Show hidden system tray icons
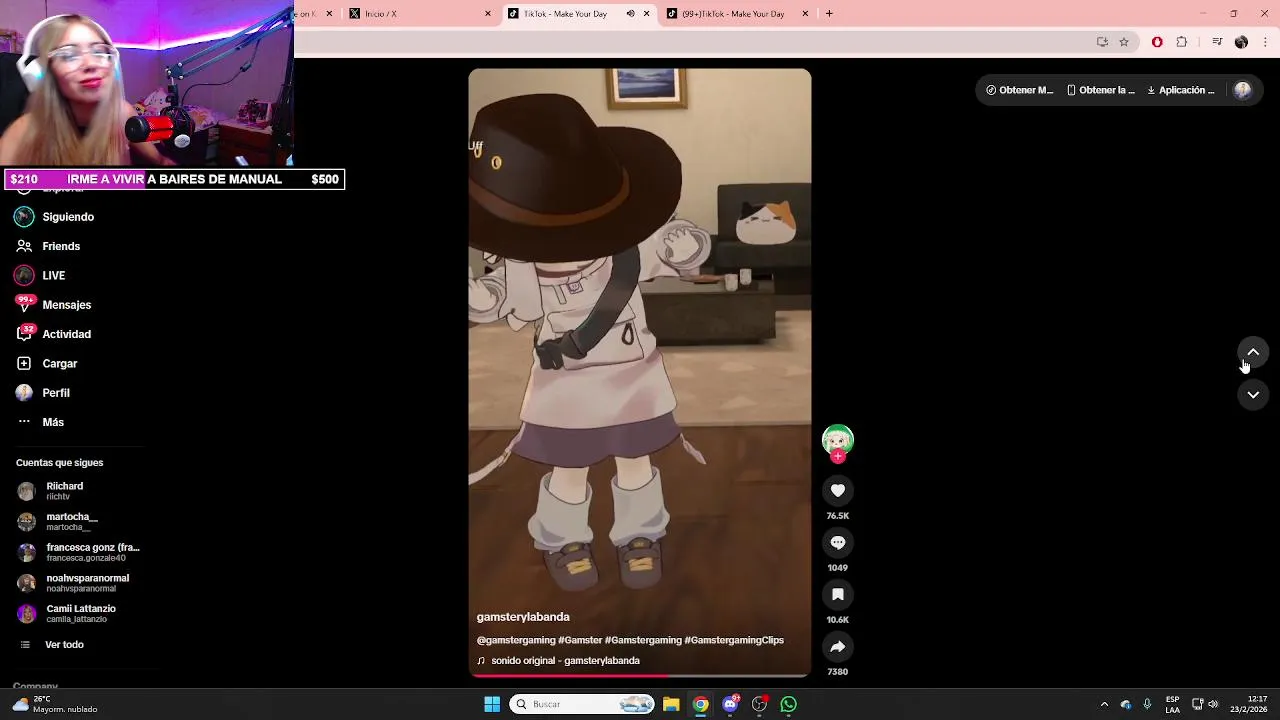 tap(1104, 704)
